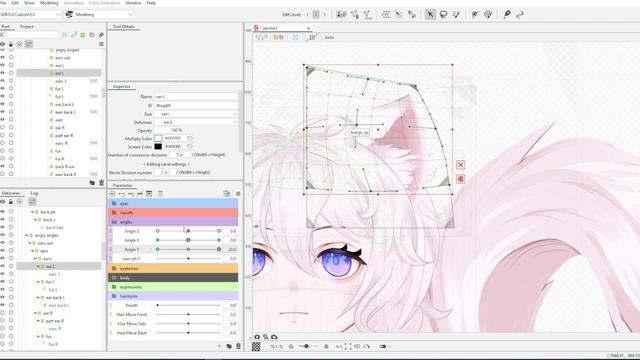Viewport: 640px width, 360px height.
Task: Delete the selected parameter via trash icon
Action: click(238, 346)
